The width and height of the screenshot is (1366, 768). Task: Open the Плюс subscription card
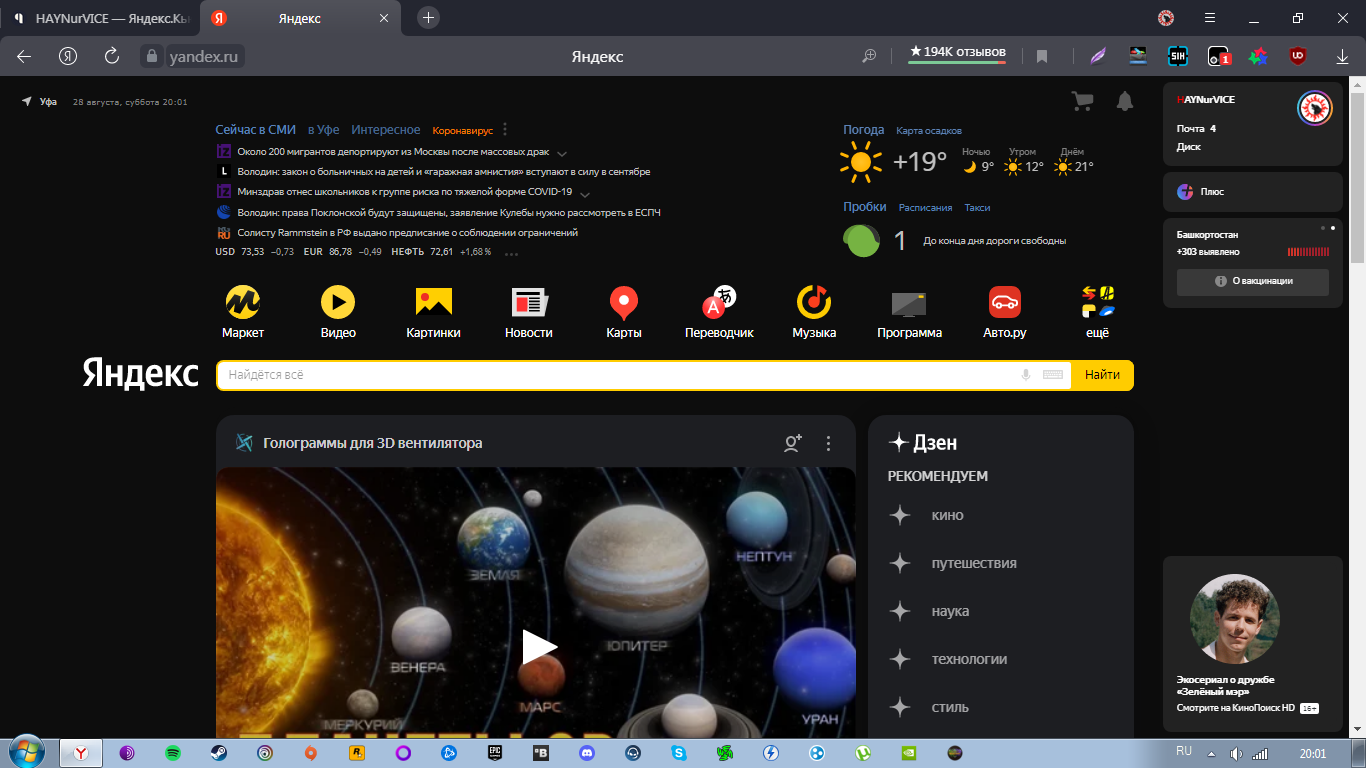pos(1253,191)
